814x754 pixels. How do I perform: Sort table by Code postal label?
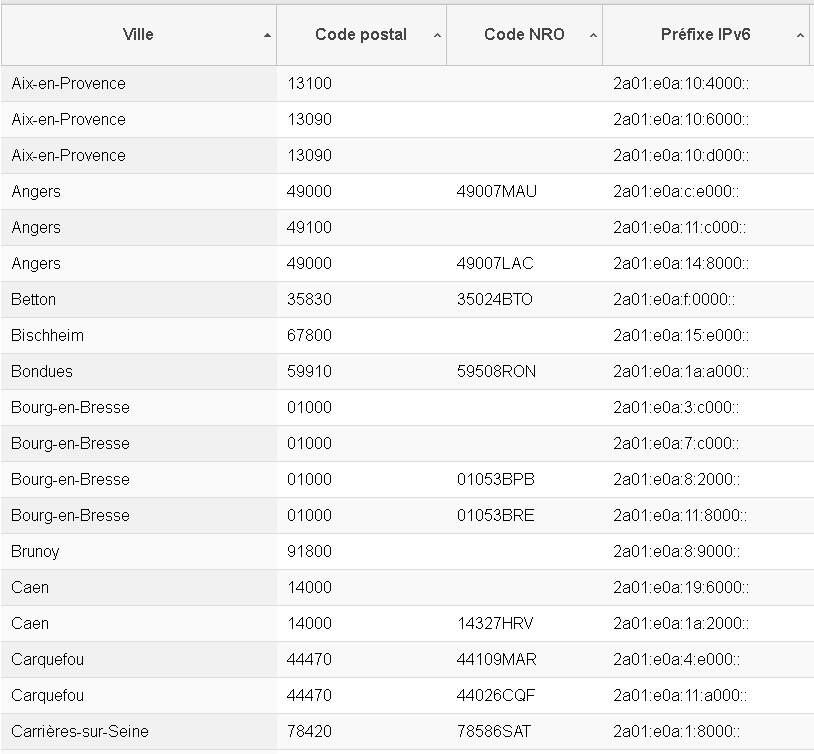click(x=361, y=34)
